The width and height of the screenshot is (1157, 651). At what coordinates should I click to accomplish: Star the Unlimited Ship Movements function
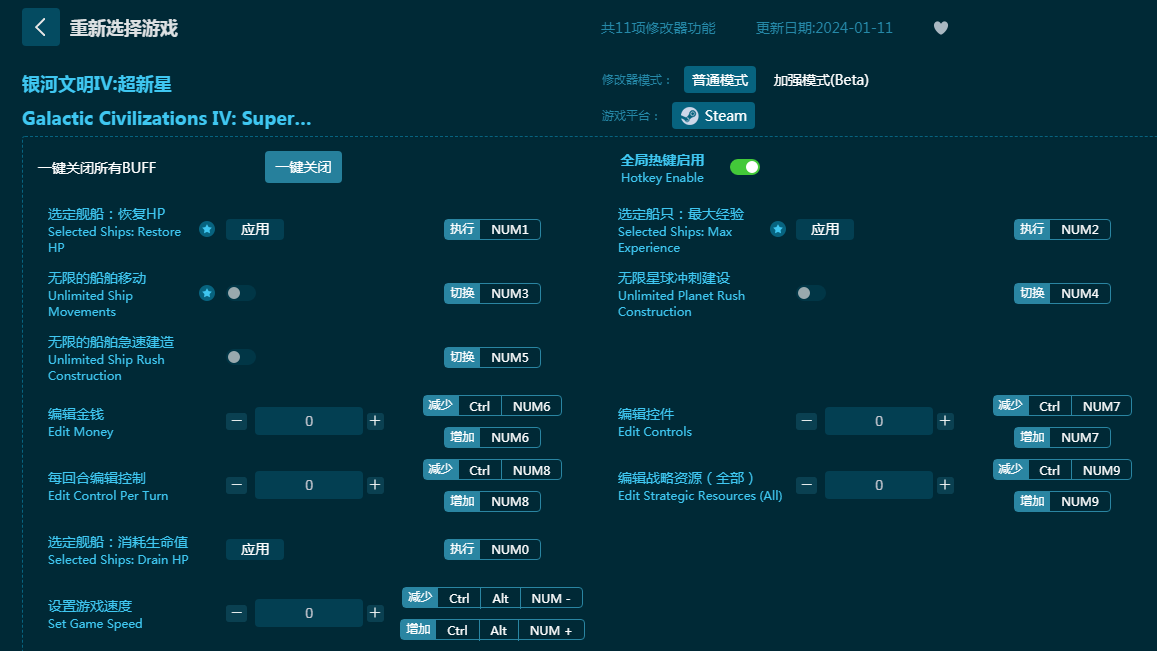click(207, 293)
